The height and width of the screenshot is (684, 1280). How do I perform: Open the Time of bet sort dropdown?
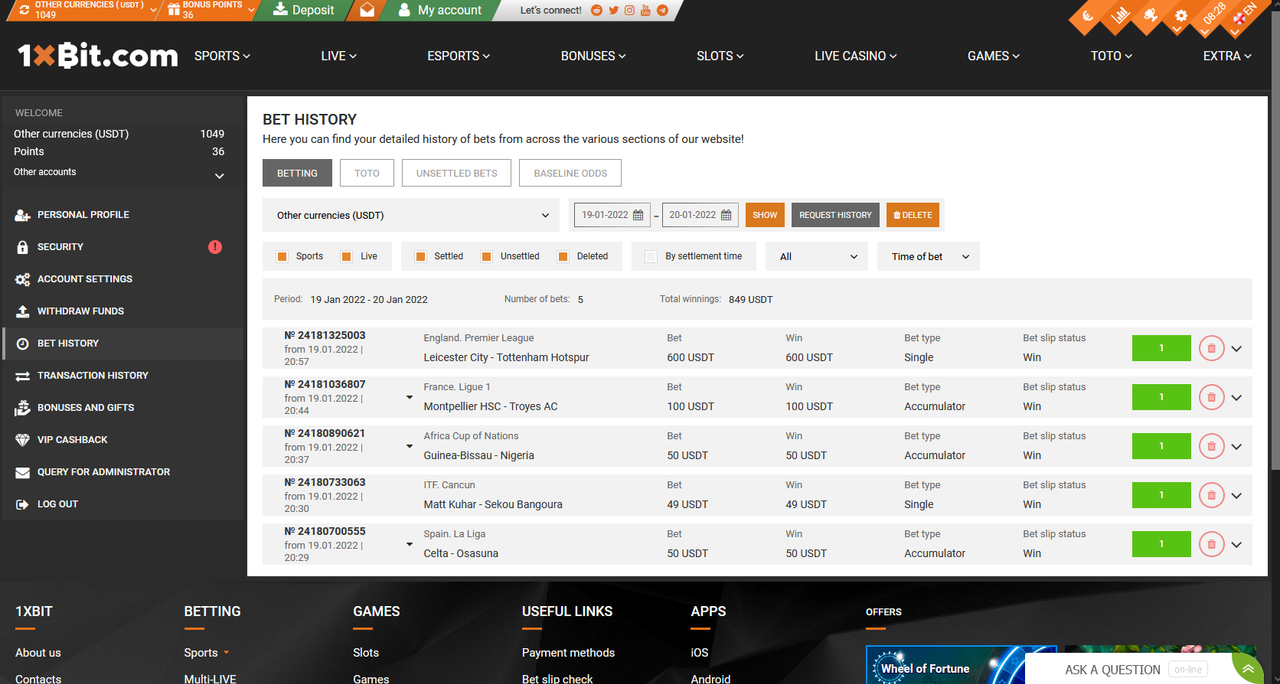point(929,257)
